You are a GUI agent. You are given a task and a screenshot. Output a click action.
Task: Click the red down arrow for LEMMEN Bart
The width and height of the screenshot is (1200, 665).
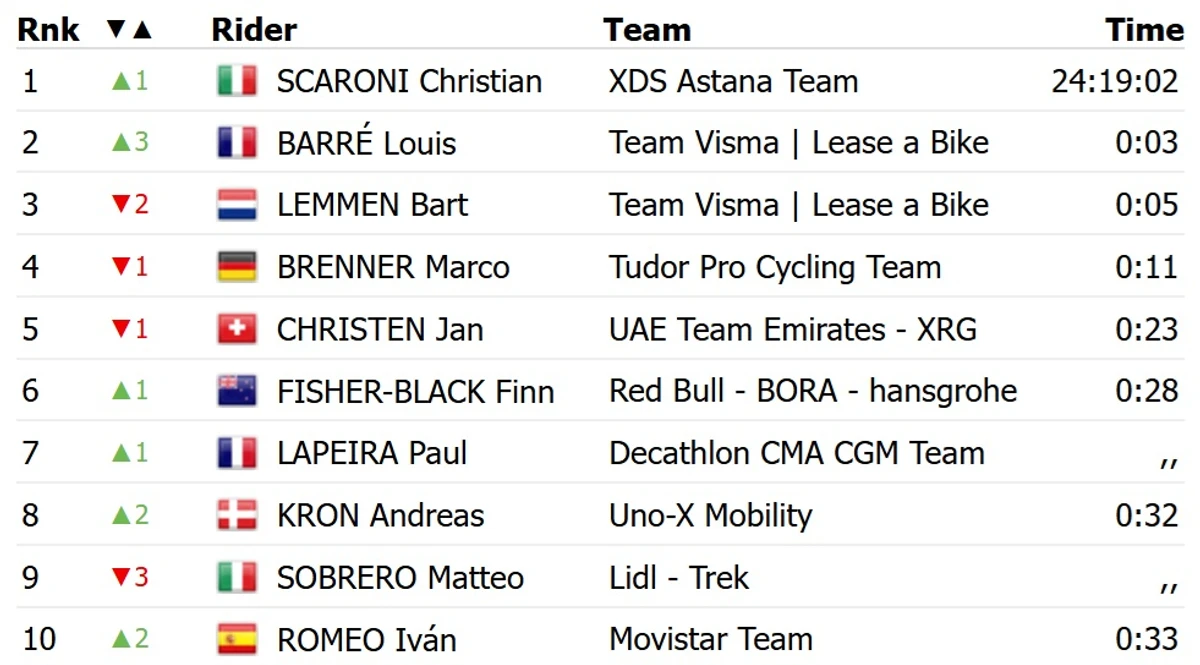[121, 205]
